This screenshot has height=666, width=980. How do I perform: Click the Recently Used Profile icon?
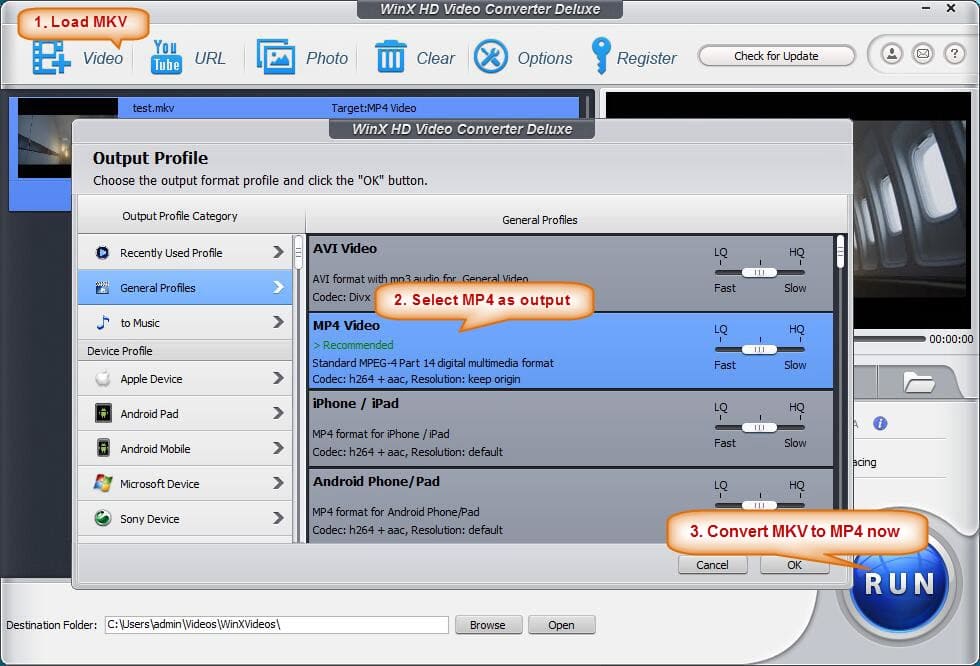pyautogui.click(x=102, y=252)
